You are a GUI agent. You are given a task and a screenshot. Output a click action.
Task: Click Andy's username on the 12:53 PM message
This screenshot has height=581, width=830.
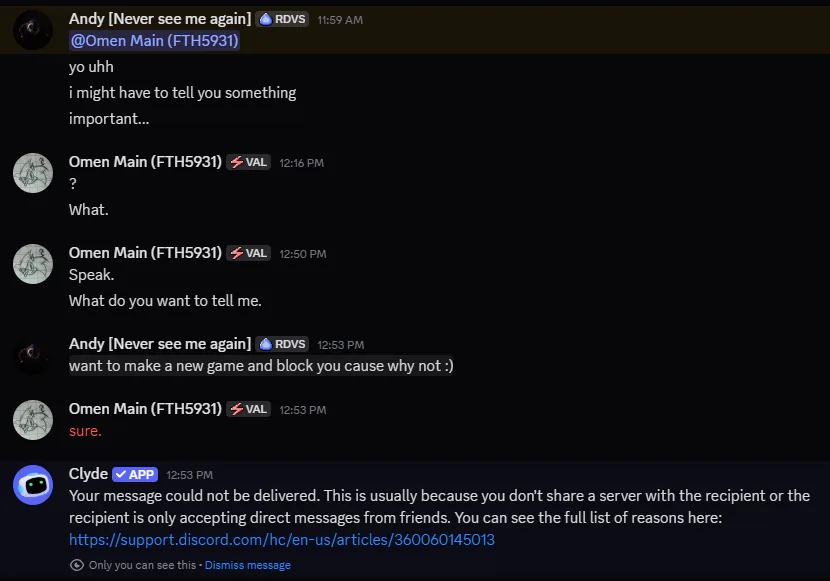(160, 344)
